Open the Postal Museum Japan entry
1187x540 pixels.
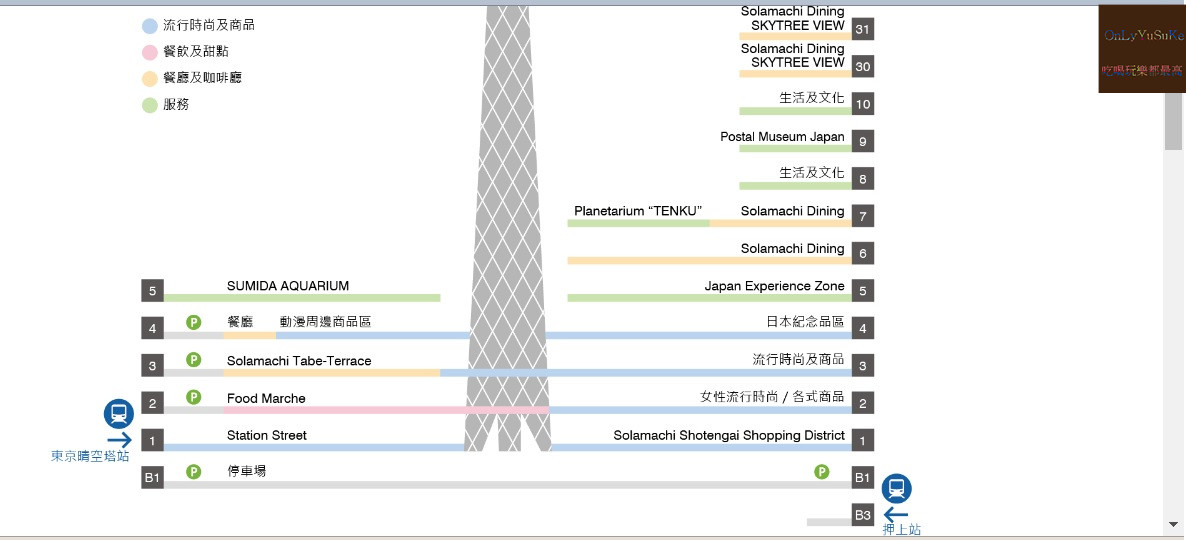pyautogui.click(x=782, y=137)
